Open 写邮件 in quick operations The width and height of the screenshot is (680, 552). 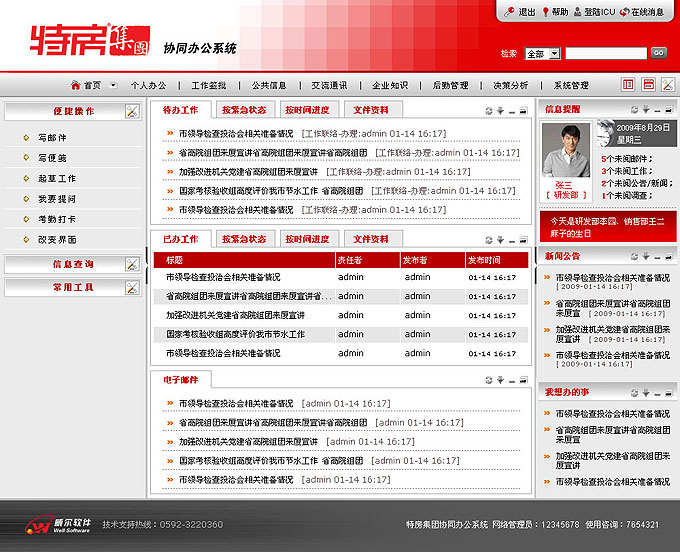click(52, 137)
